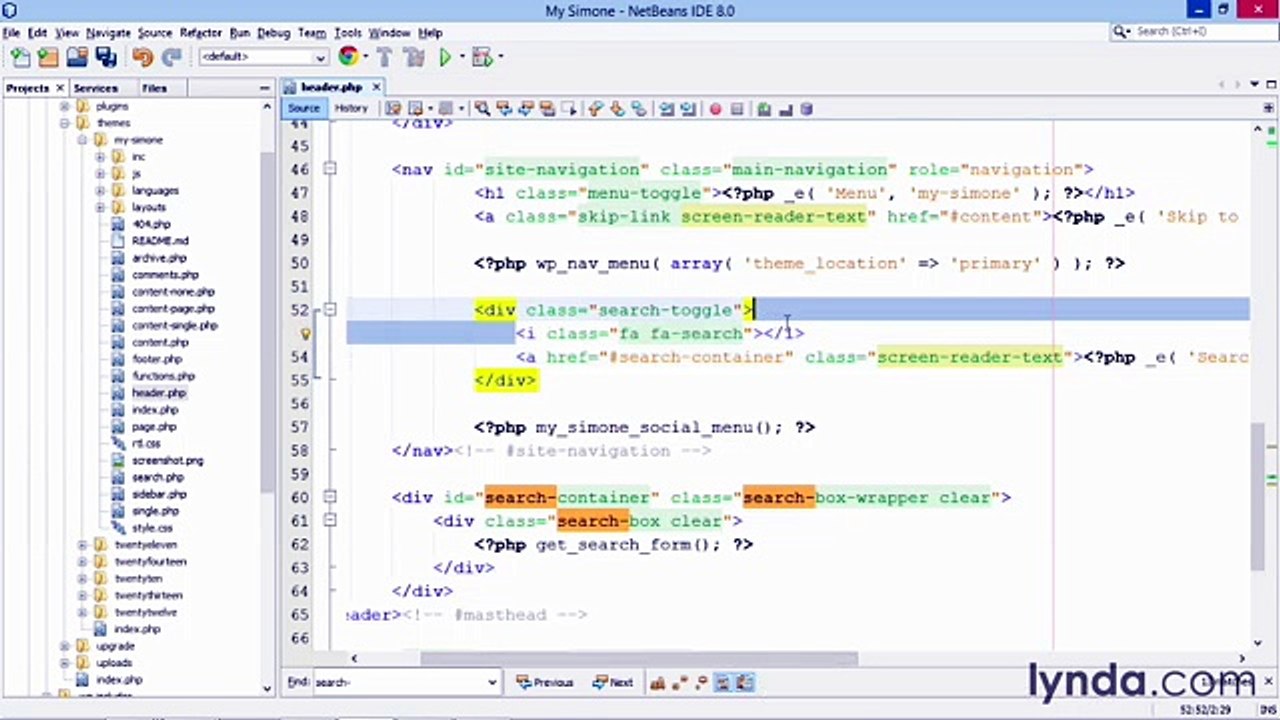The height and width of the screenshot is (720, 1280).
Task: Click the Open Project toolbar icon
Action: pos(76,57)
